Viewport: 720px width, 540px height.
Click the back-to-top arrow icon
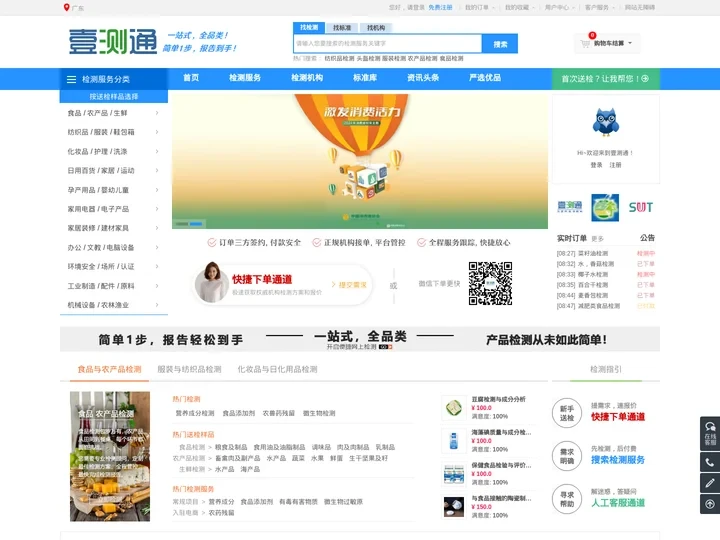point(710,504)
